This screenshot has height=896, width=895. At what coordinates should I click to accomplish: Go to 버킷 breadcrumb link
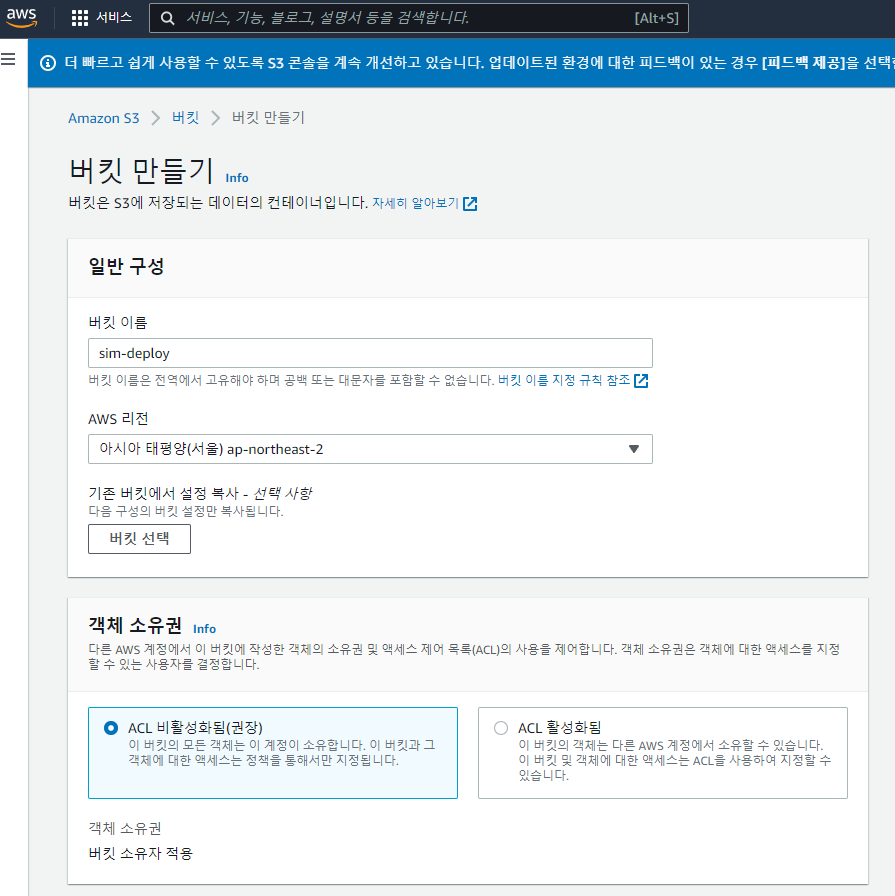tap(185, 118)
